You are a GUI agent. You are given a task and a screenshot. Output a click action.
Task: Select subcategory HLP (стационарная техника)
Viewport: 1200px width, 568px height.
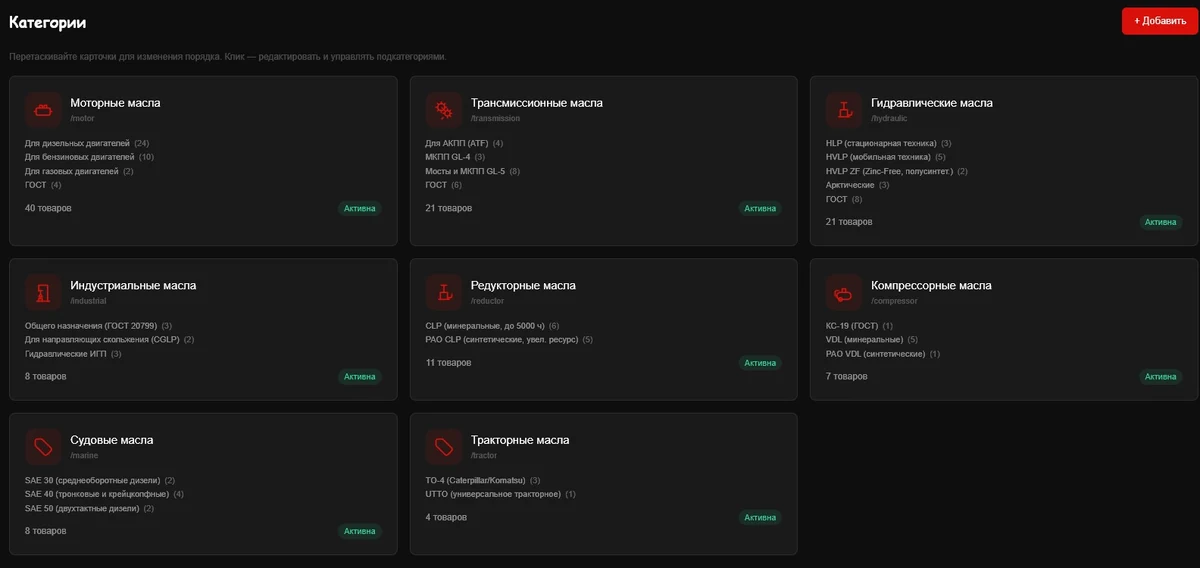coord(881,143)
